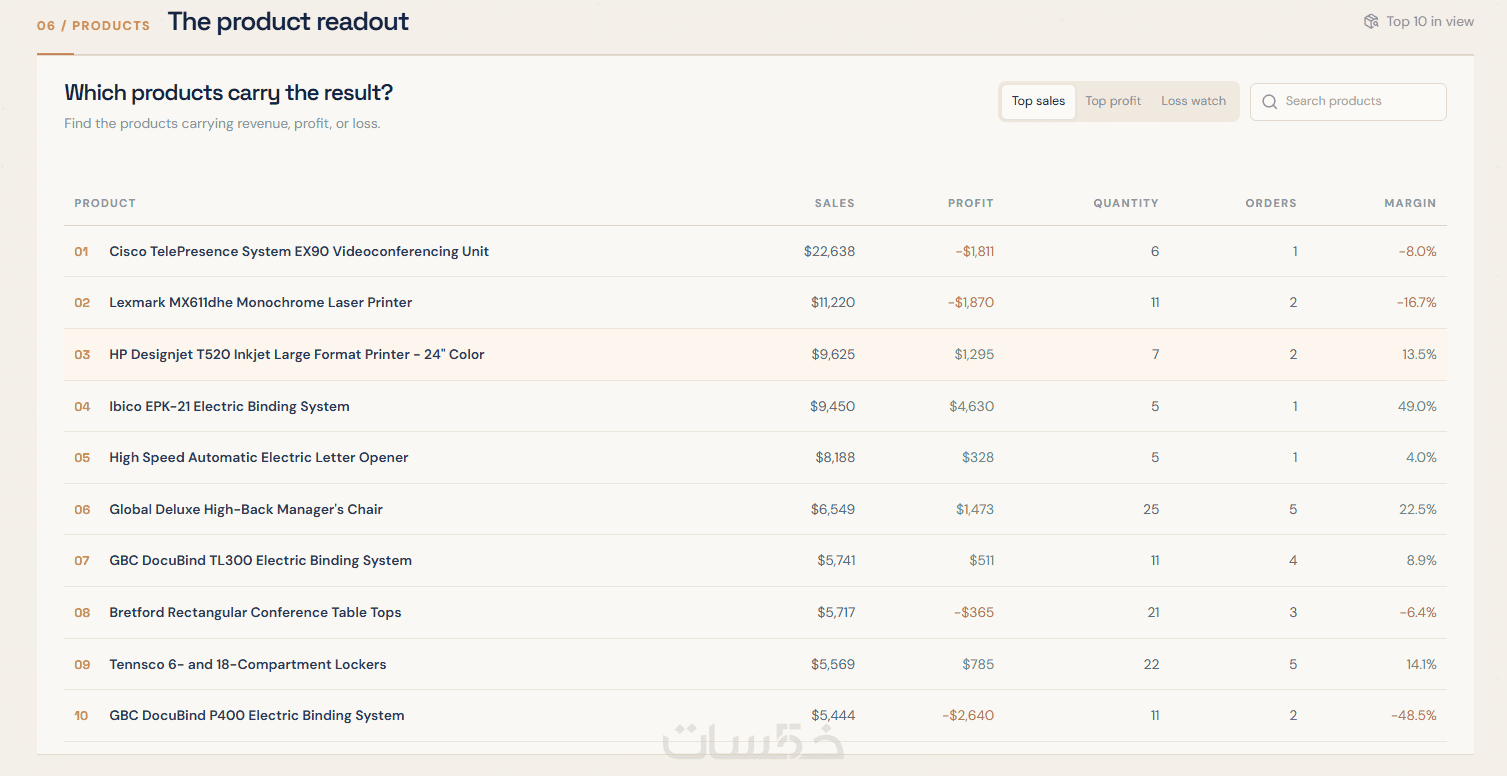Click the -48.5% margin value

tap(1414, 716)
